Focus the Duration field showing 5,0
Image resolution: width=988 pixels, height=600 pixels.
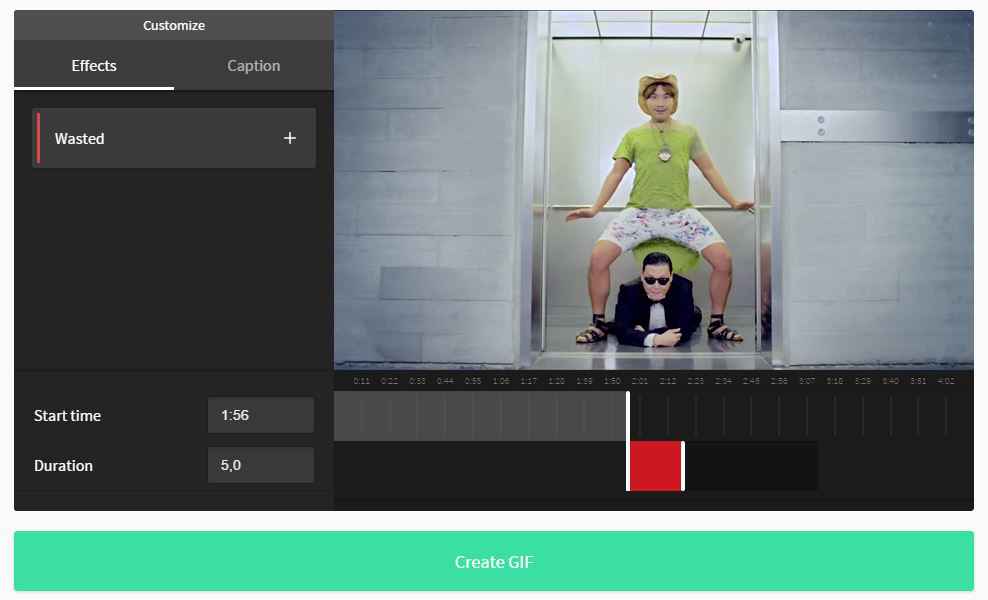[260, 465]
